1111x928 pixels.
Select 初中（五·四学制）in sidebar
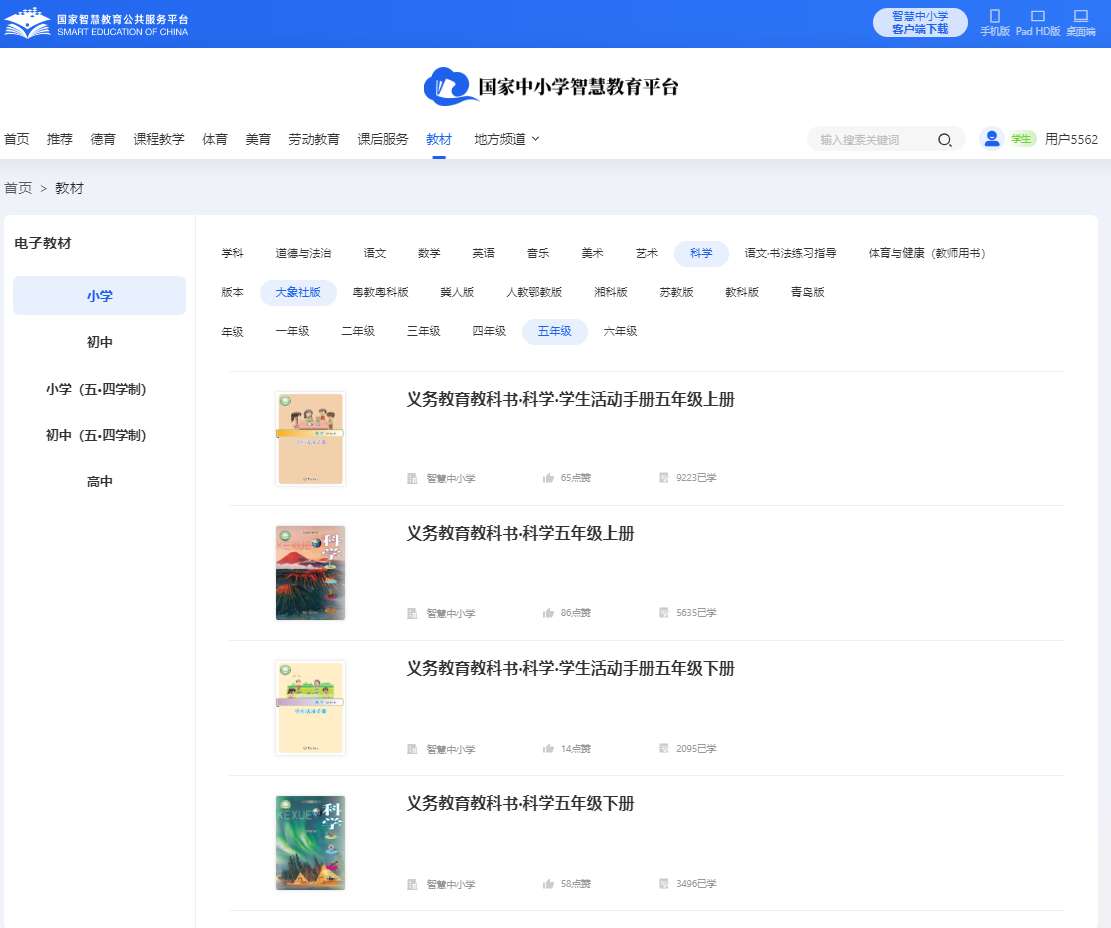pyautogui.click(x=99, y=435)
